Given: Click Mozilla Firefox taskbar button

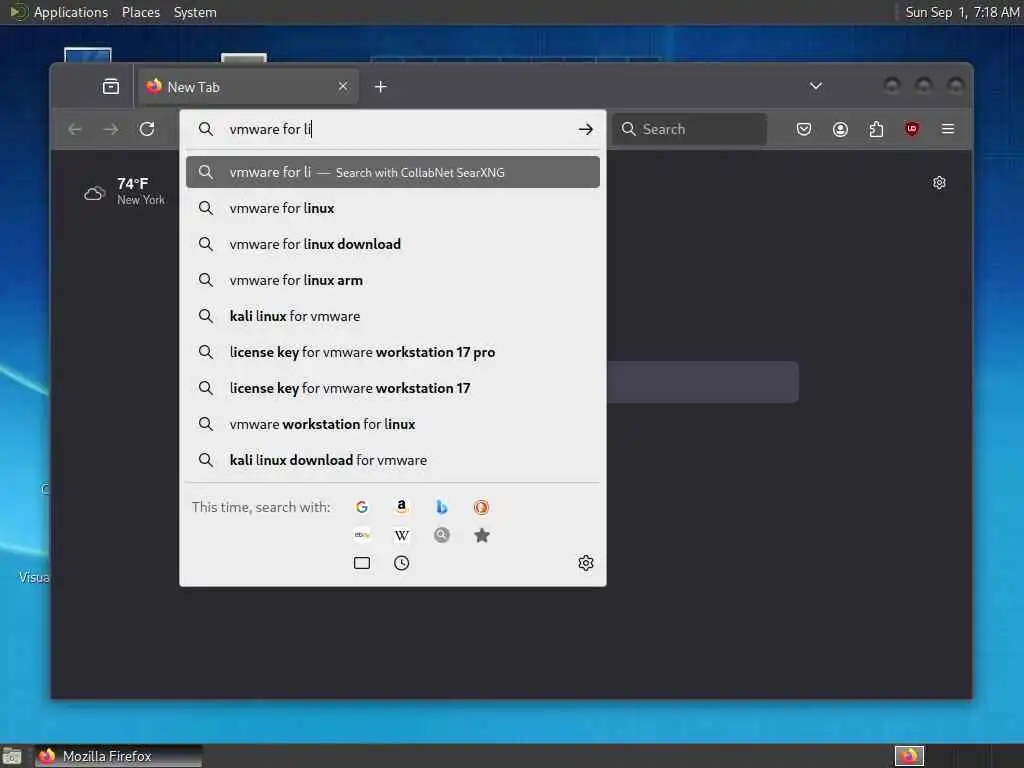Looking at the screenshot, I should point(119,756).
